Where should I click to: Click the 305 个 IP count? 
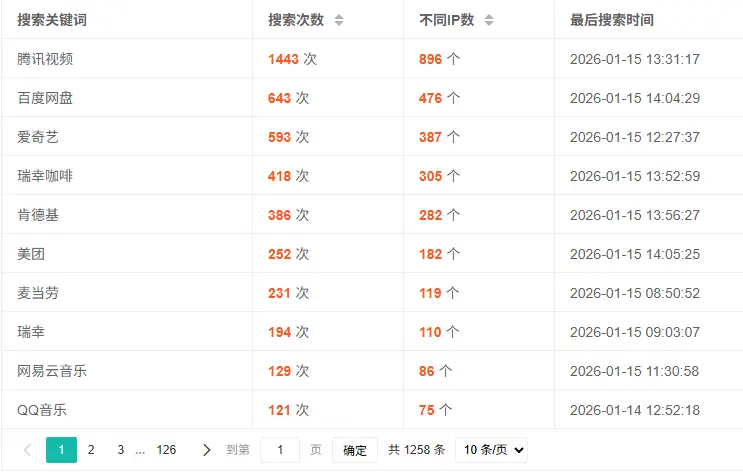click(439, 176)
